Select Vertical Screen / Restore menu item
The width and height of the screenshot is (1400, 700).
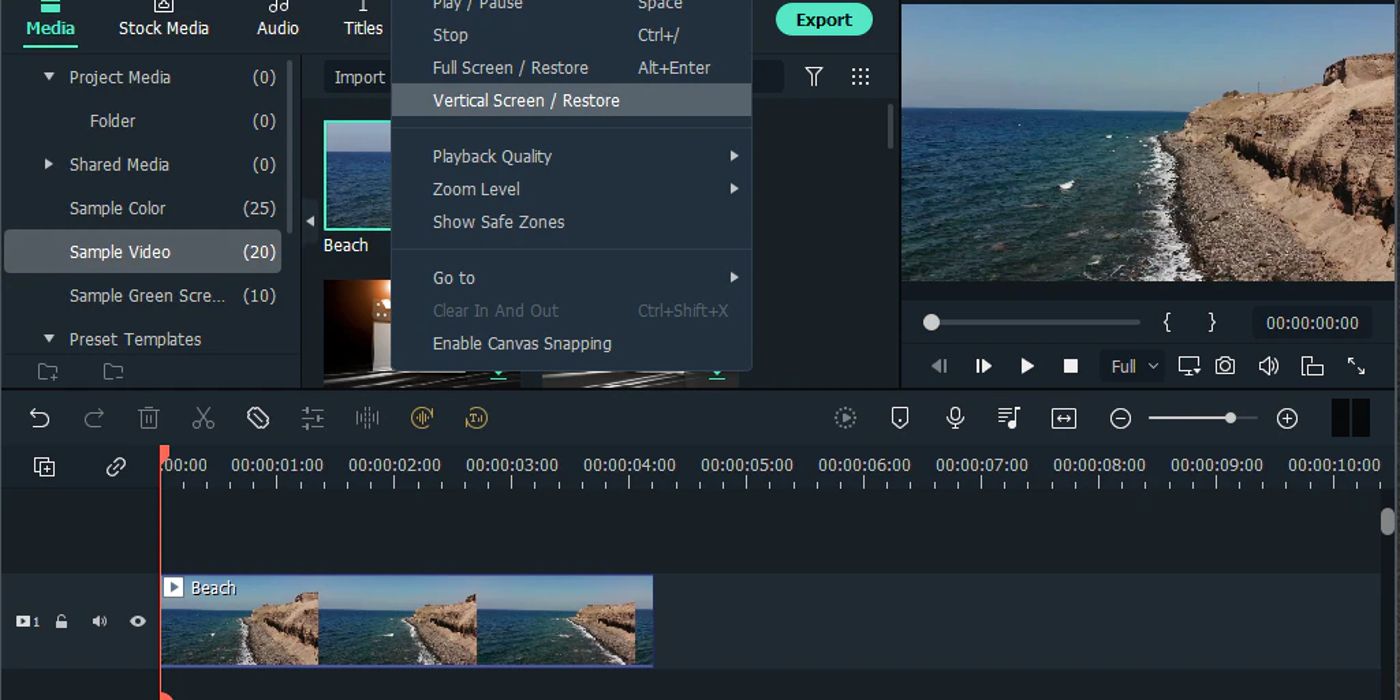[x=526, y=100]
